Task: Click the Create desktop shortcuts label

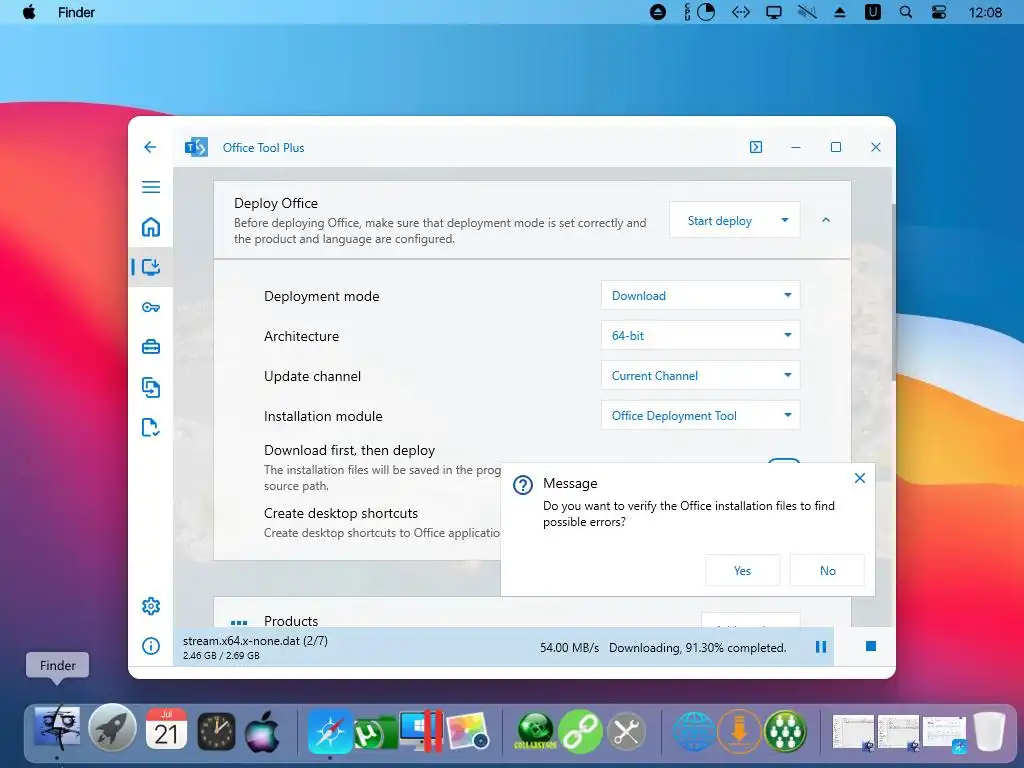Action: [x=341, y=513]
